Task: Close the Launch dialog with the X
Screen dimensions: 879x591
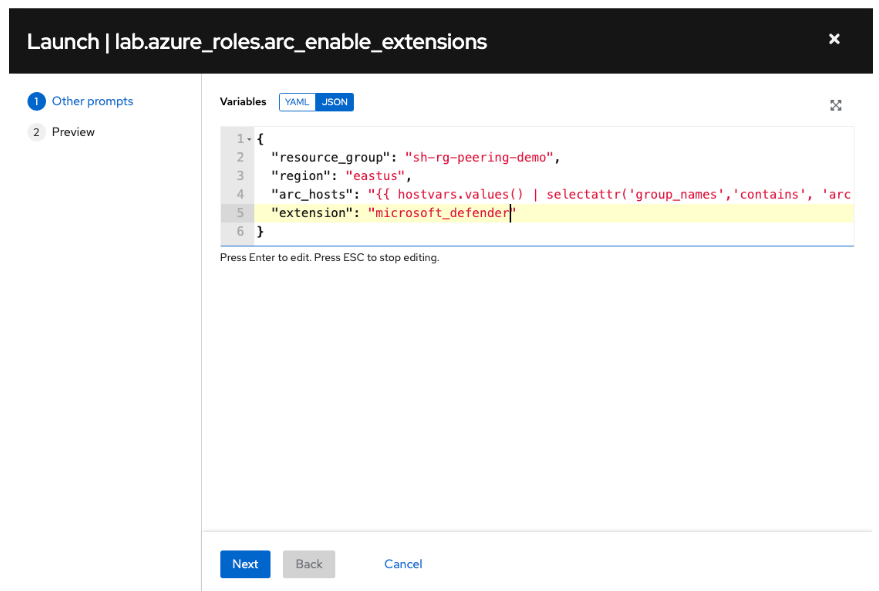Action: point(834,39)
